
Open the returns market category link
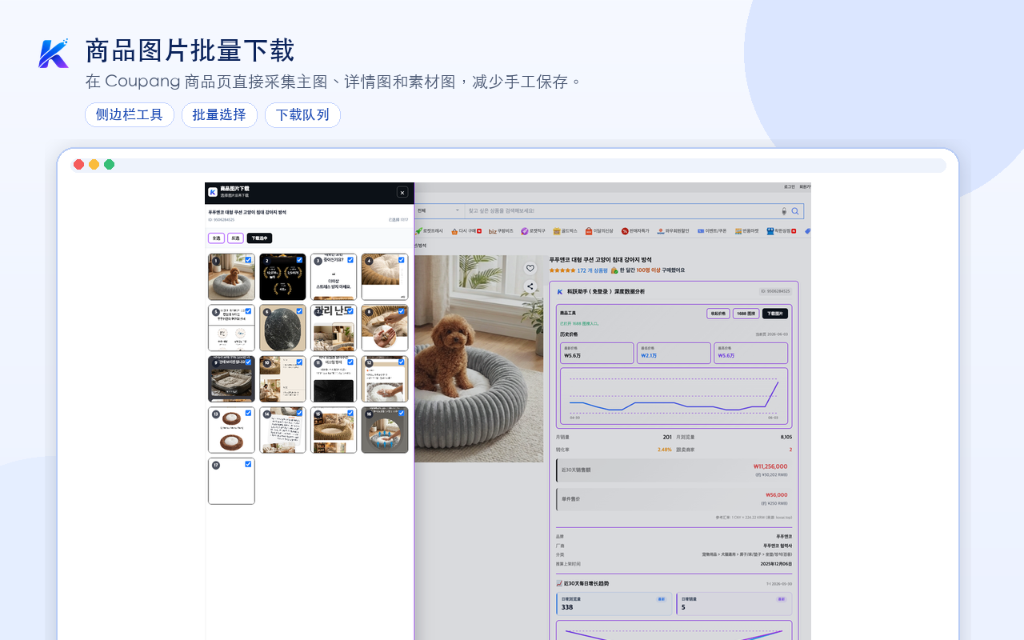tap(746, 231)
